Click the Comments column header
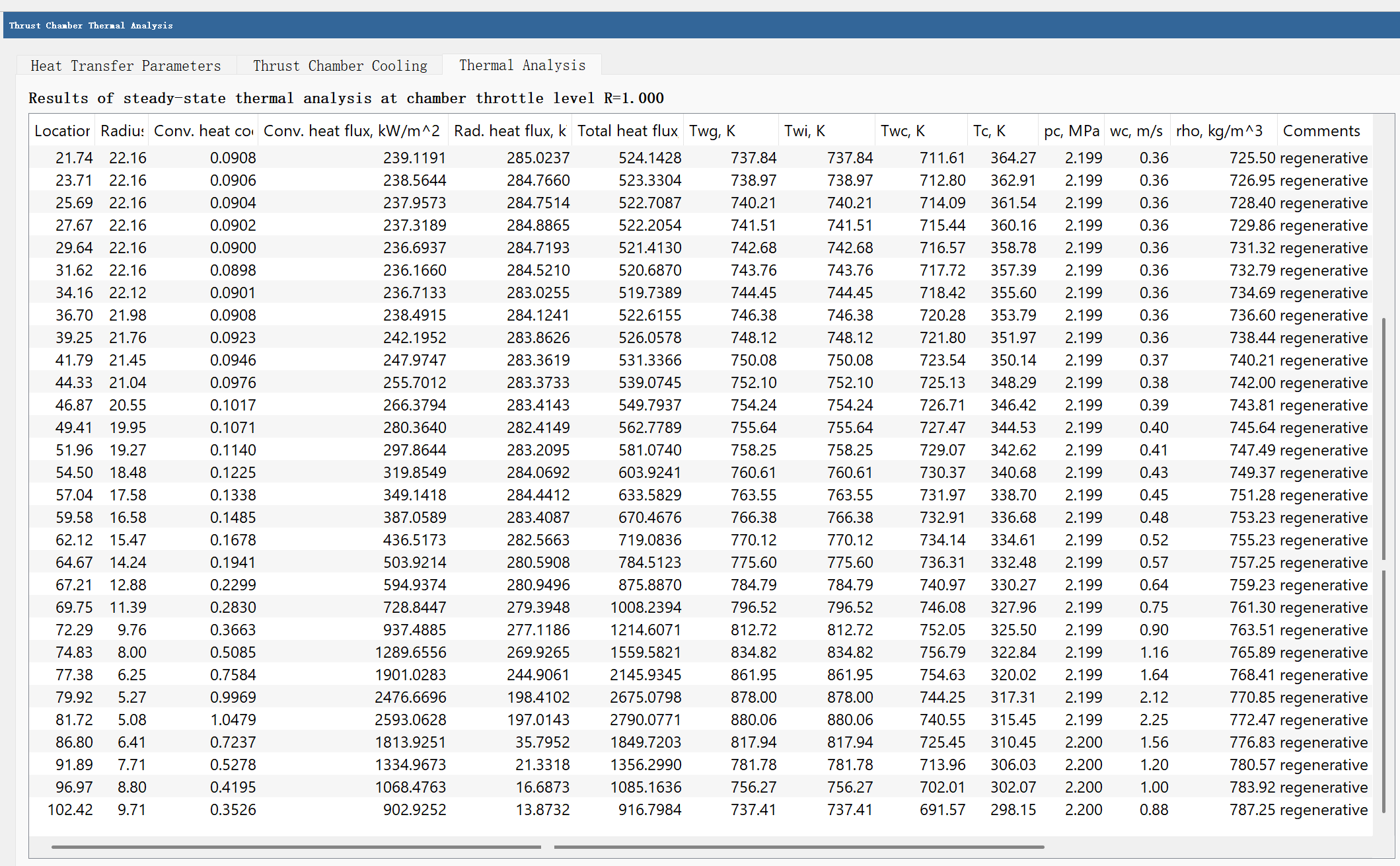Viewport: 1400px width, 866px height. [x=1321, y=131]
